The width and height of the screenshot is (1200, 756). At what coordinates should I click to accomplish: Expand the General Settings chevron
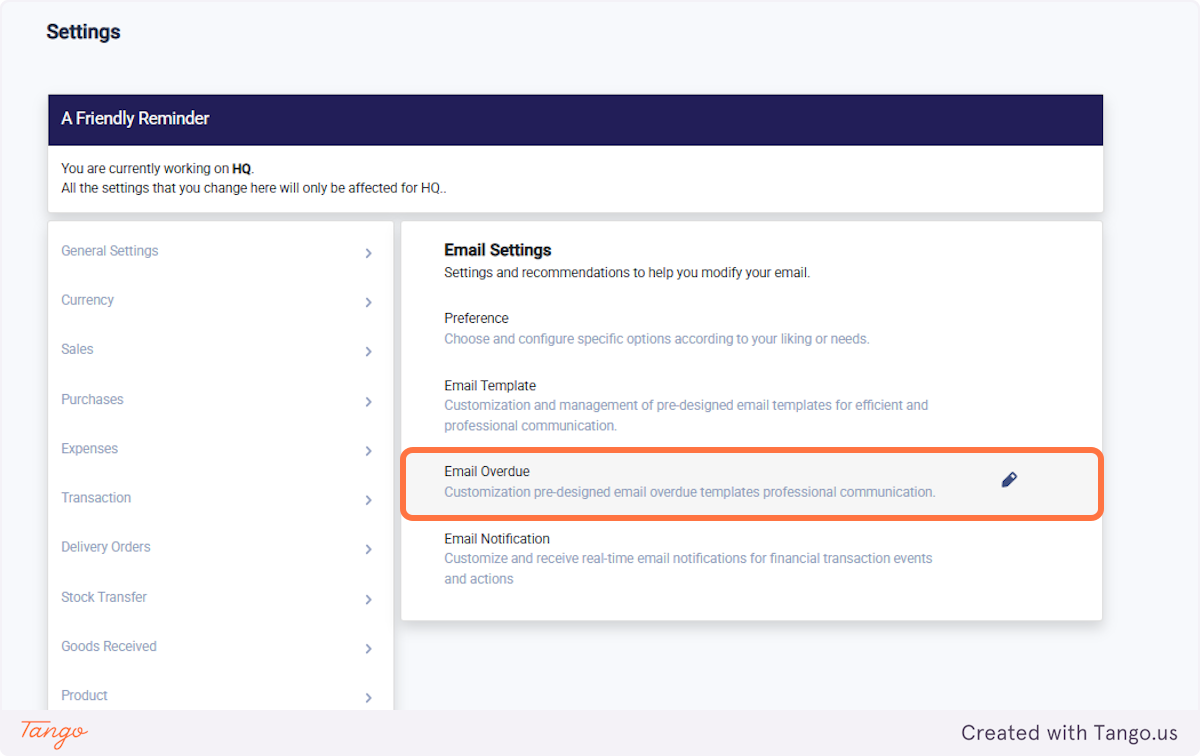(x=368, y=253)
